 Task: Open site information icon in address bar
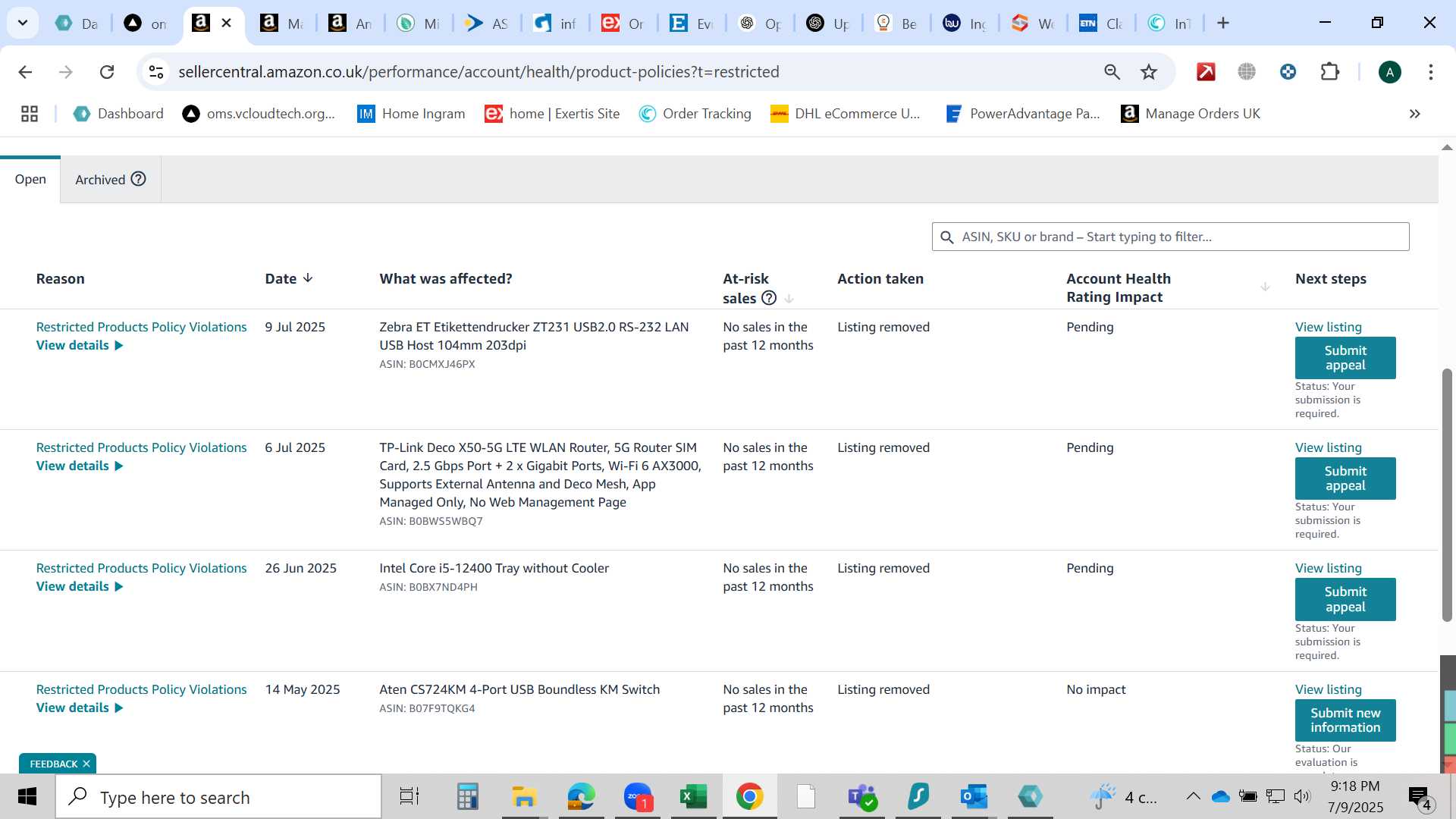click(156, 72)
